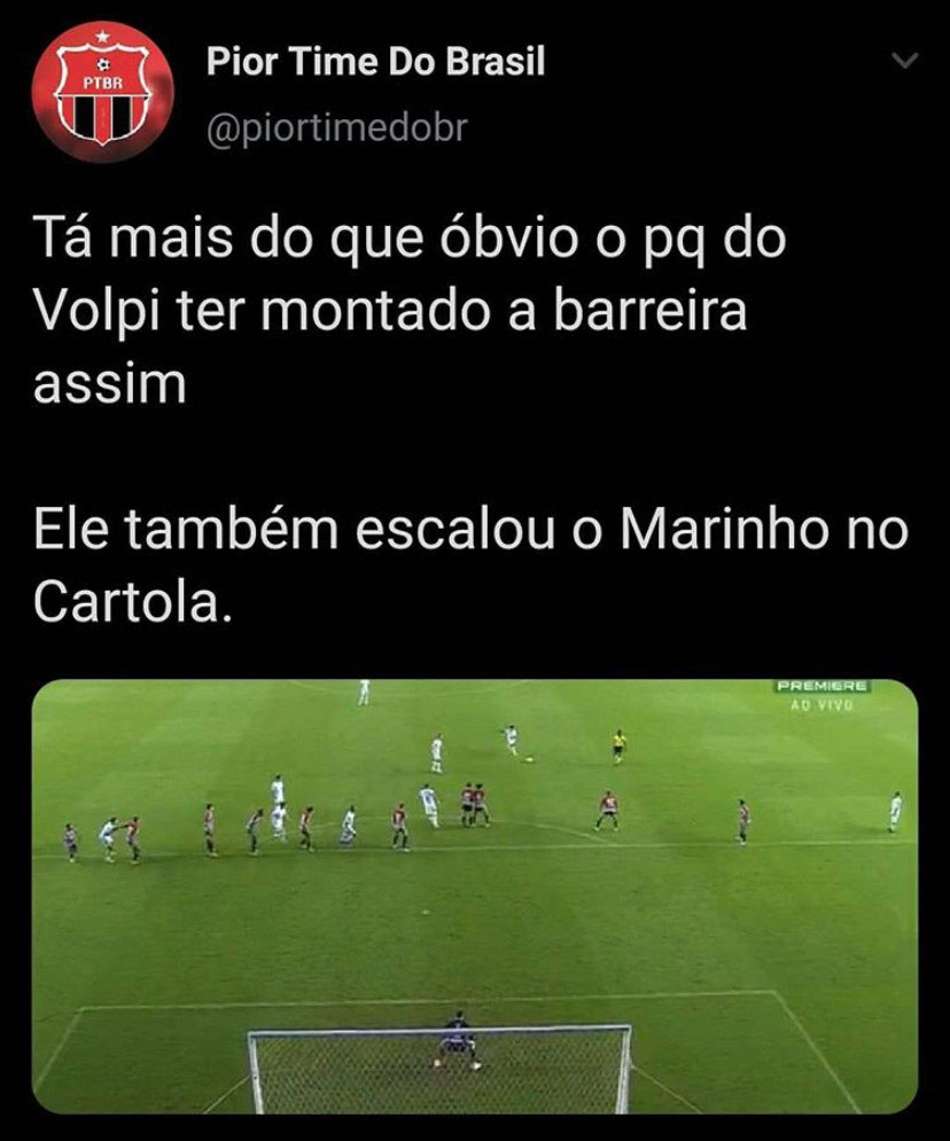Click the referee in the yellow shirt

(x=618, y=745)
